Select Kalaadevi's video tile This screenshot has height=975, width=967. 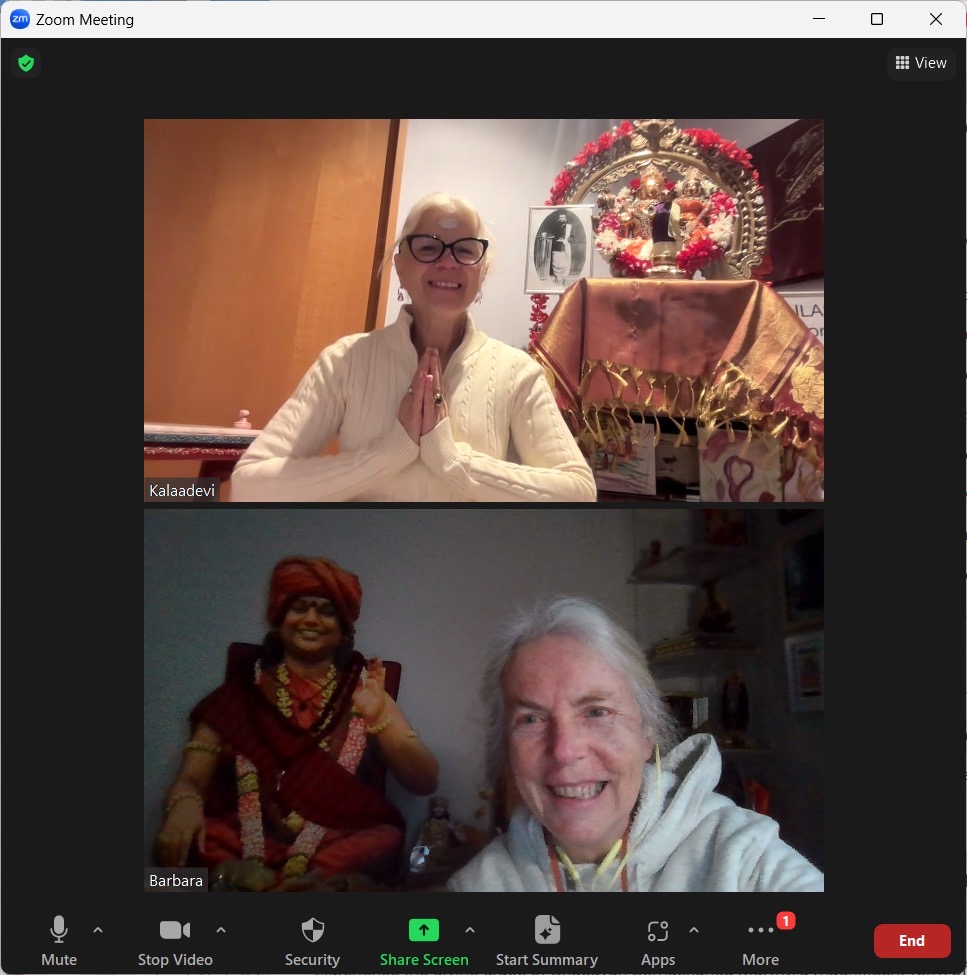coord(483,310)
